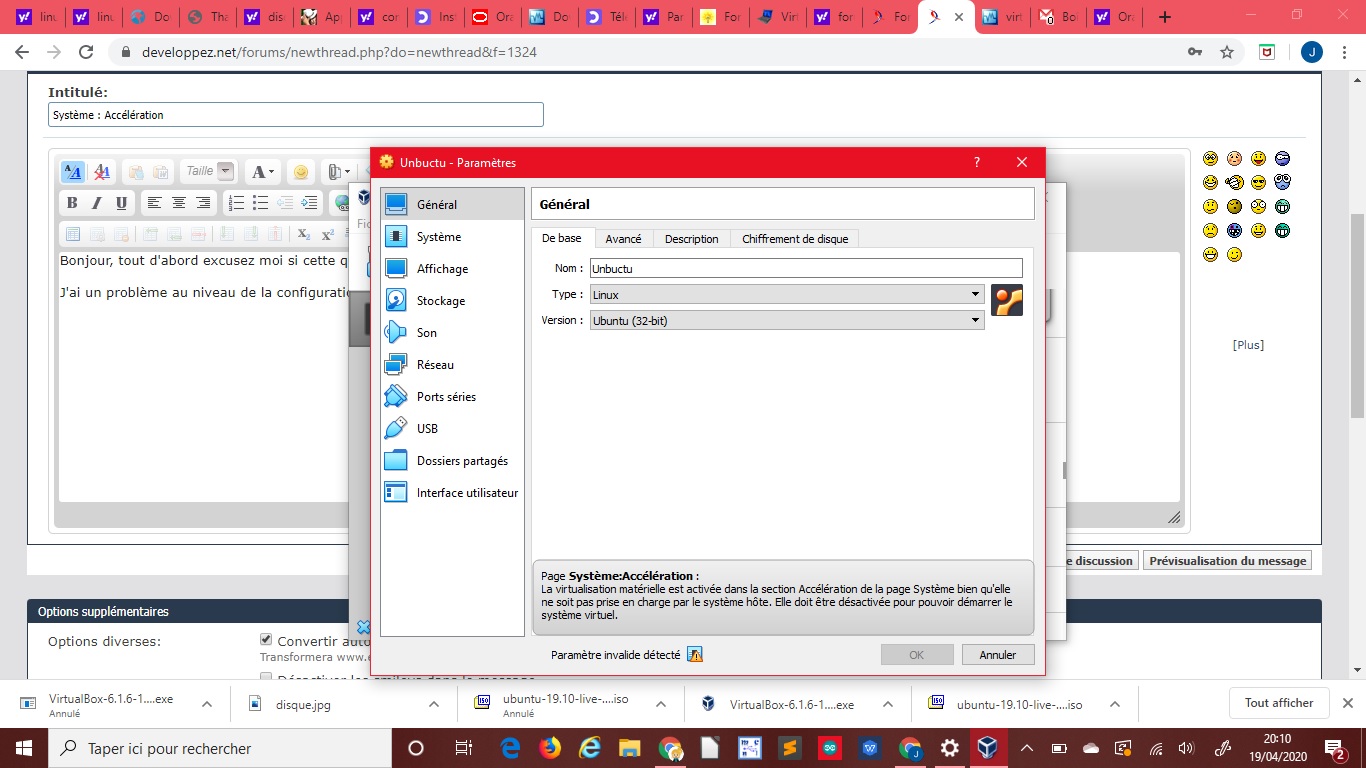The height and width of the screenshot is (768, 1366).
Task: Switch to the De base tab
Action: click(x=562, y=238)
